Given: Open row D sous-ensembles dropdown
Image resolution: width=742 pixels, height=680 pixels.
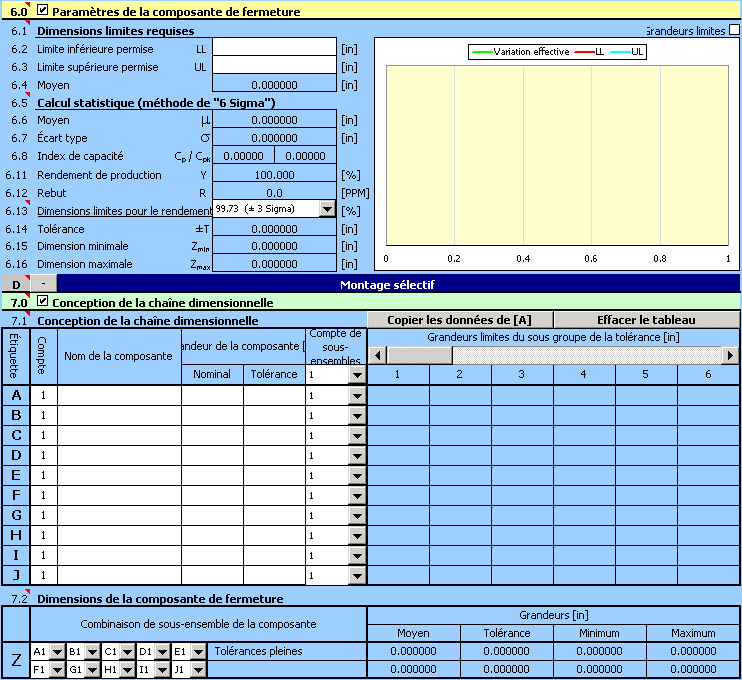Looking at the screenshot, I should [357, 456].
